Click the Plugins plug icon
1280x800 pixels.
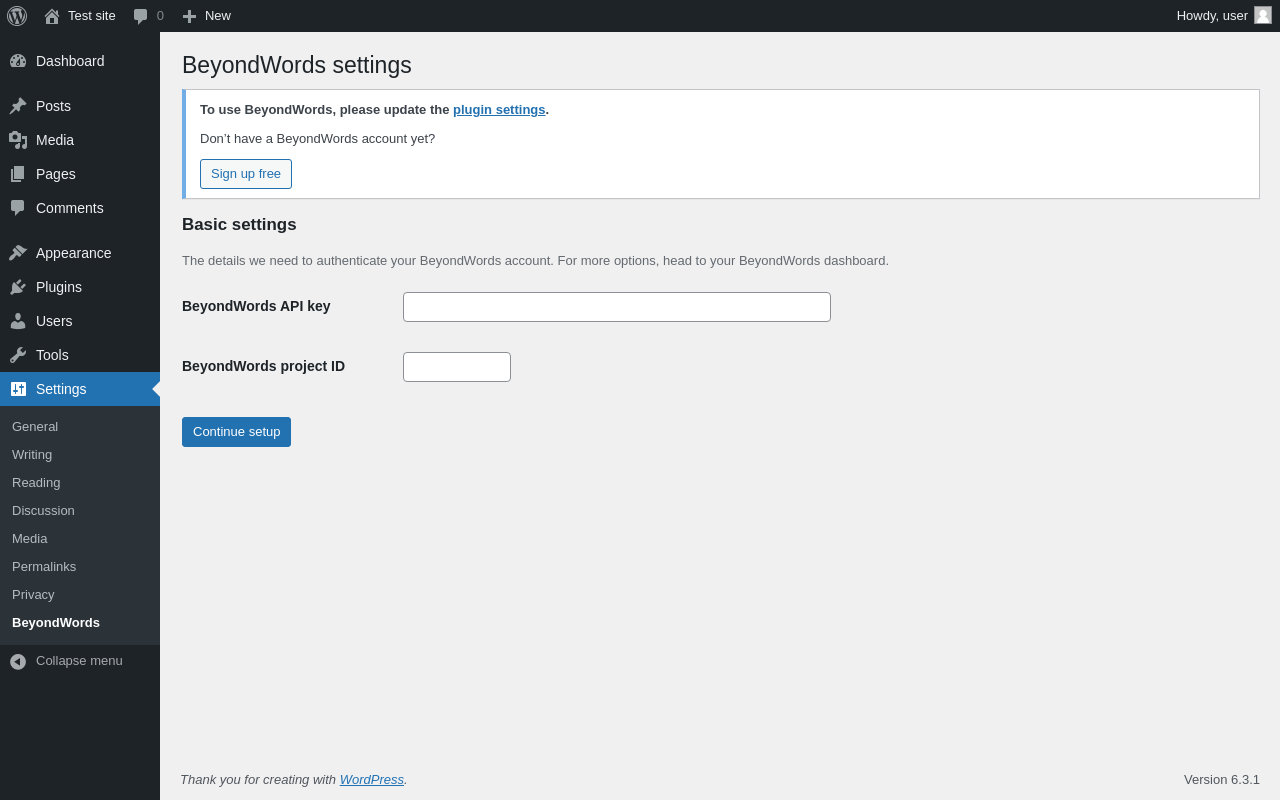coord(18,287)
